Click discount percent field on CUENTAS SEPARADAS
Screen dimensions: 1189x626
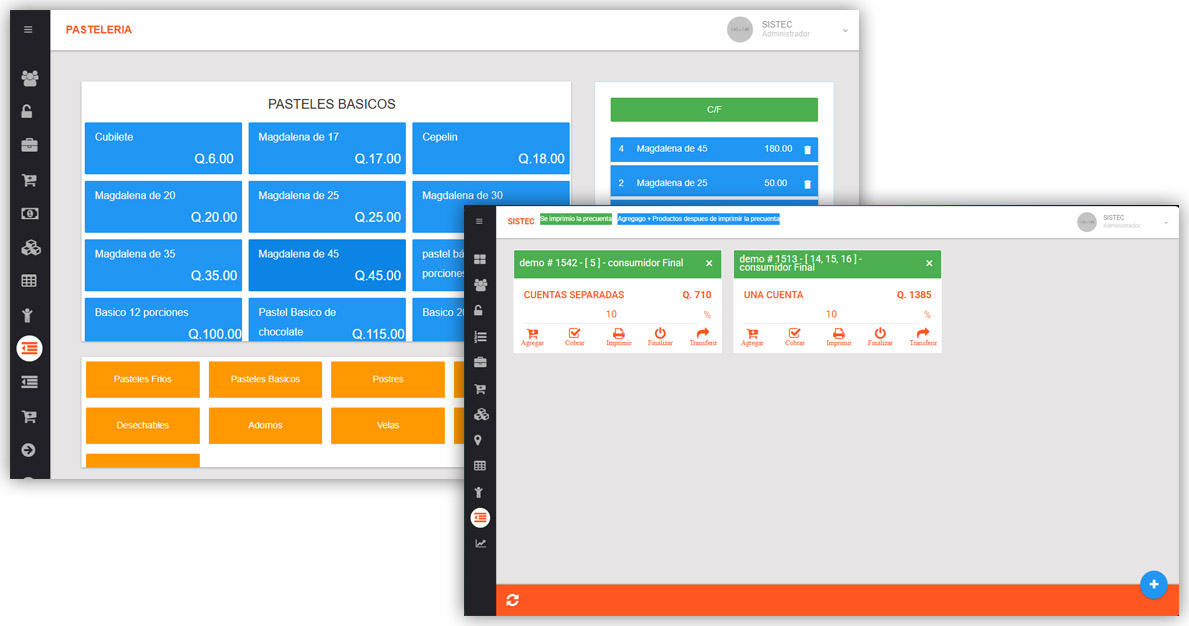coord(611,314)
